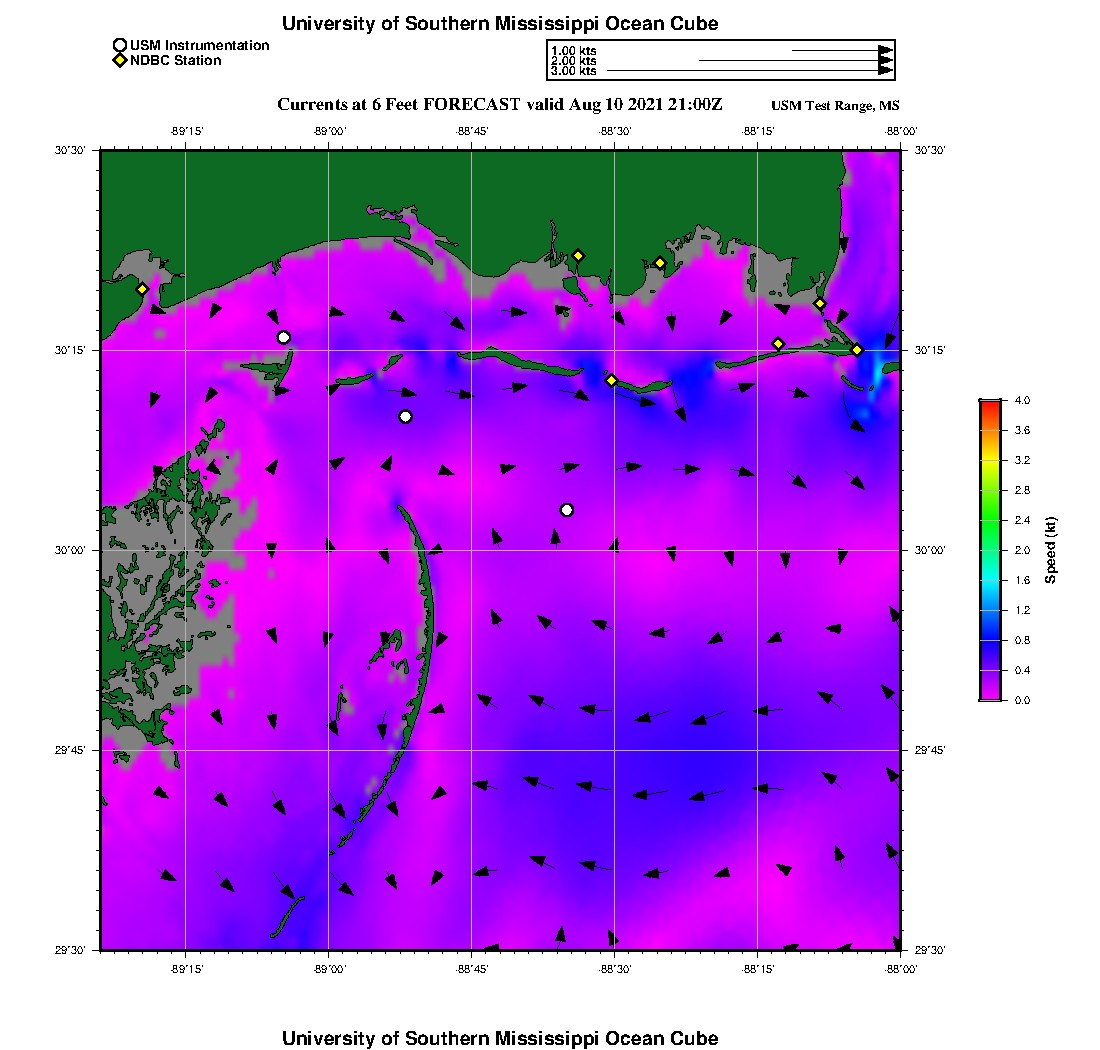1100x1050 pixels.
Task: Click the 1.00 kts label in the scale legend
Action: [x=574, y=50]
